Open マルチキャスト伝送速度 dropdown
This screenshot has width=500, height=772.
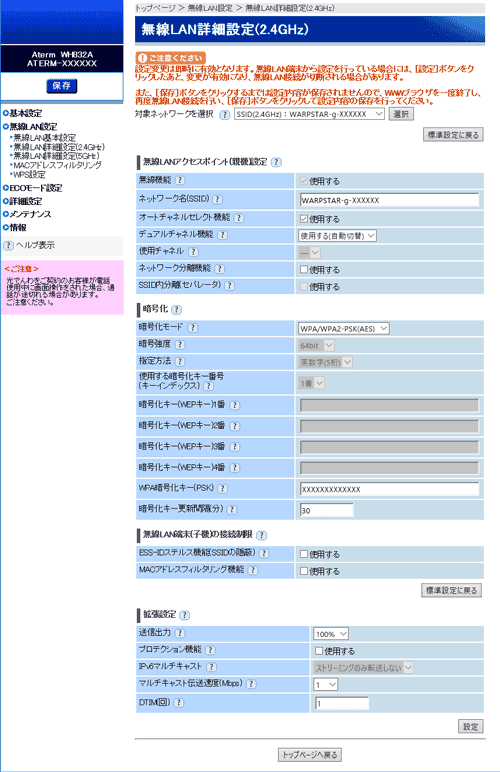326,685
